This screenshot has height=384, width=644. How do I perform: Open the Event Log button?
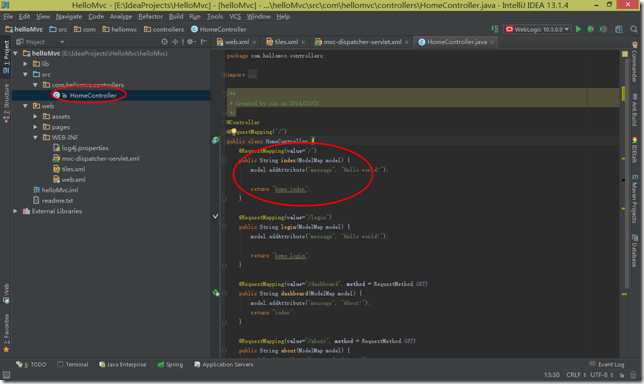click(607, 364)
